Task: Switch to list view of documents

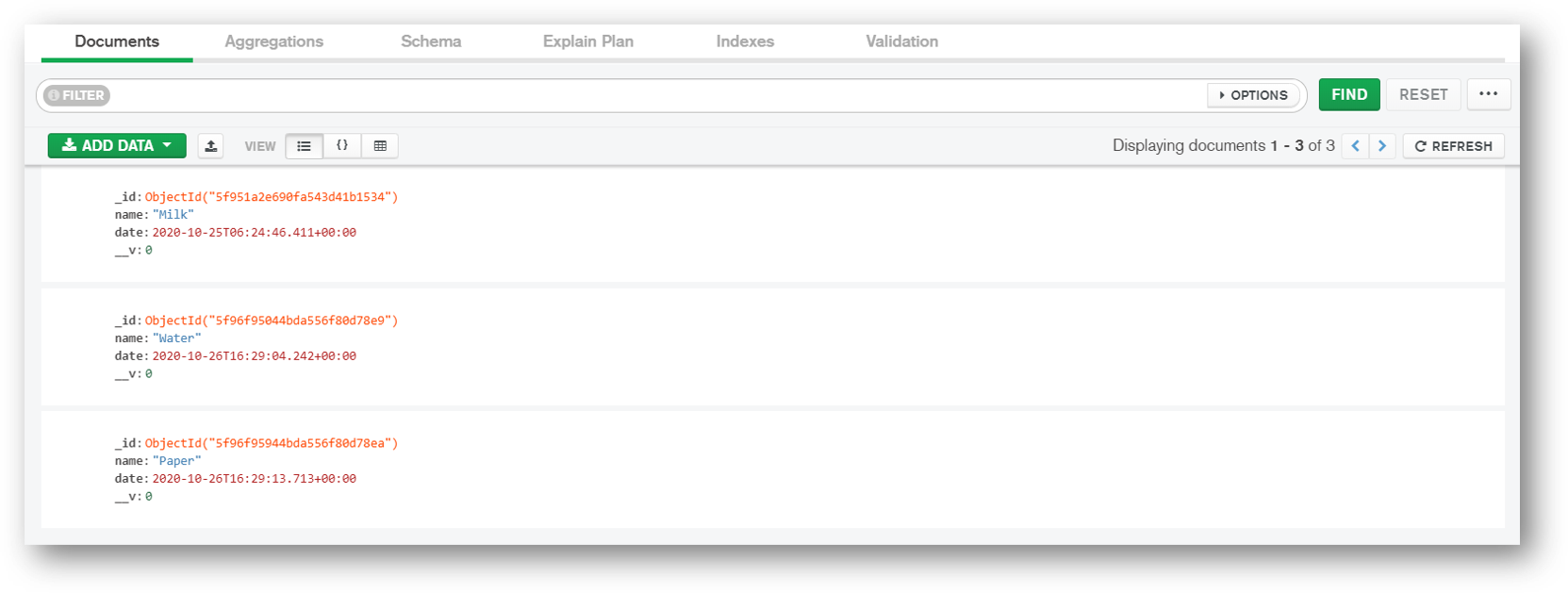Action: tap(304, 145)
